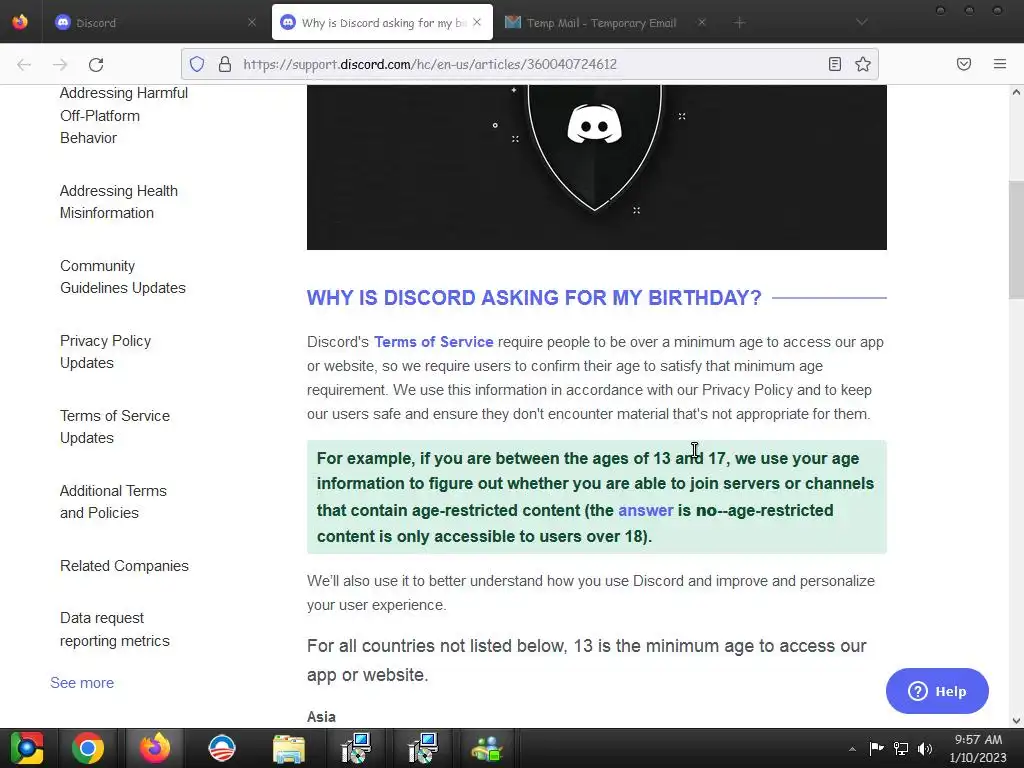Toggle reader view icon

pyautogui.click(x=835, y=64)
